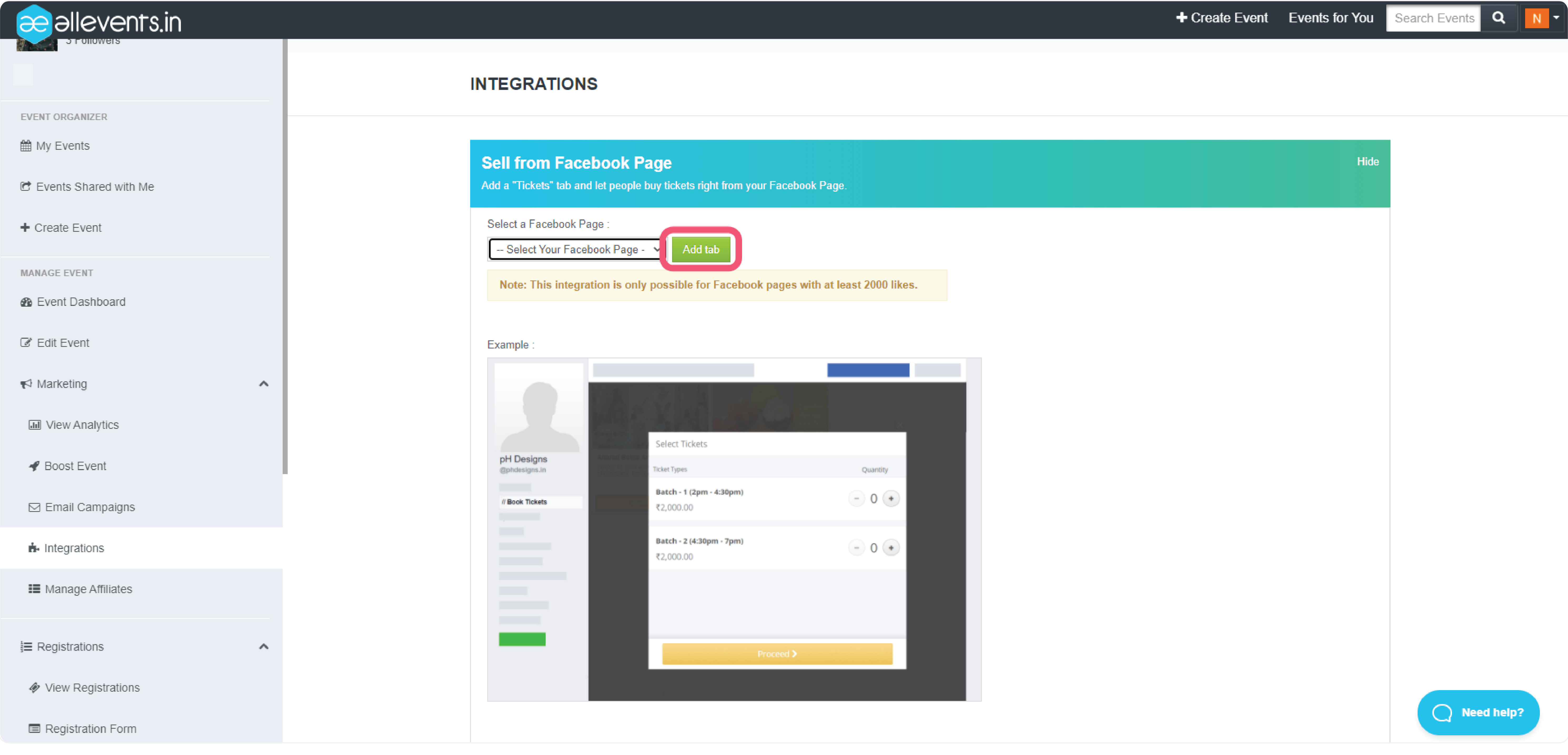Click the search magnifier icon
The width and height of the screenshot is (1568, 755).
pyautogui.click(x=1498, y=18)
